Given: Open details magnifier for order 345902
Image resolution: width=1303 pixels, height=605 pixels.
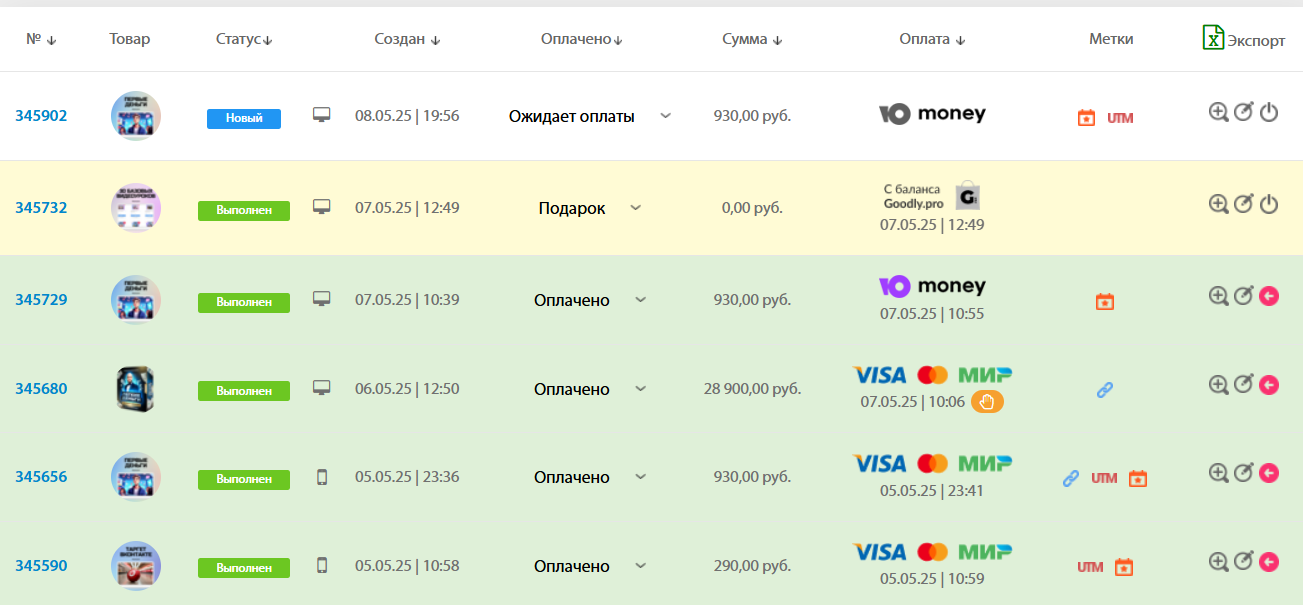Looking at the screenshot, I should pyautogui.click(x=1218, y=113).
